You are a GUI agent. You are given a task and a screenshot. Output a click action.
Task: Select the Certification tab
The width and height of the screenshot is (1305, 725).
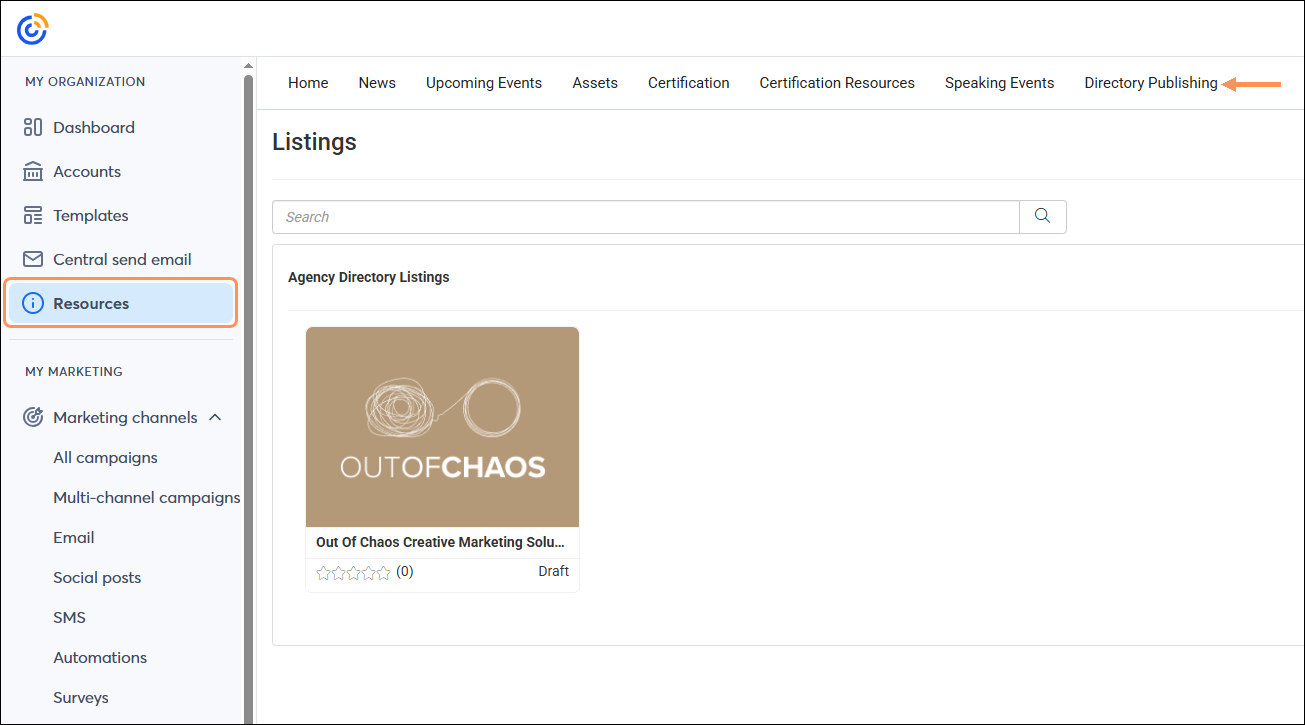[689, 83]
